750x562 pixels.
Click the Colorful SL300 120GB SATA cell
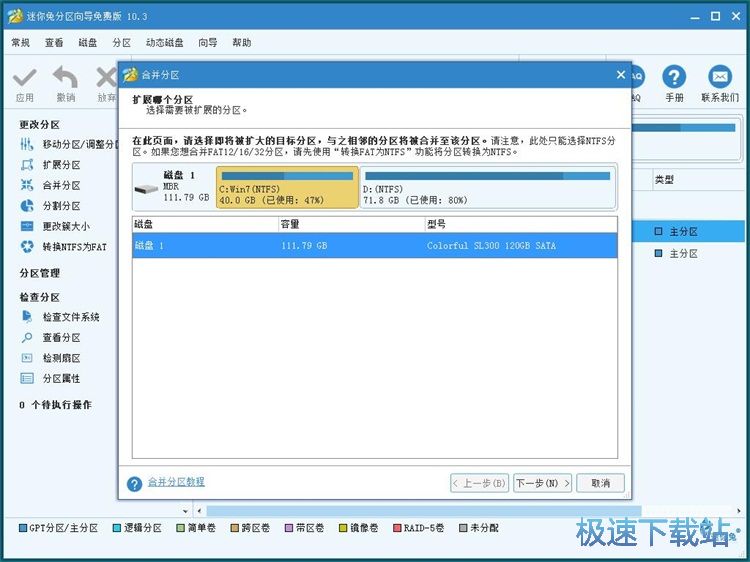pos(491,245)
